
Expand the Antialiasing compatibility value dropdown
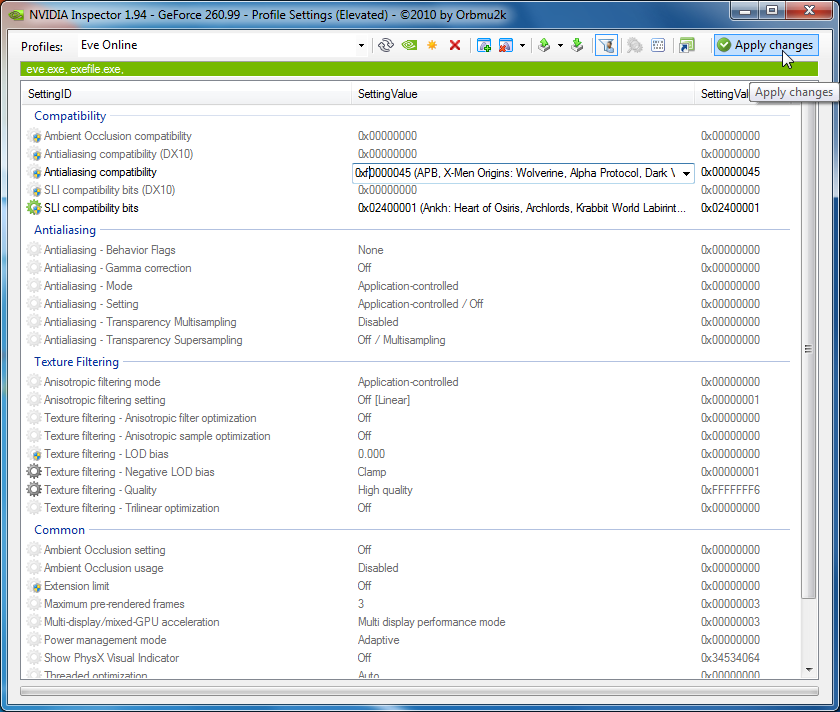pos(686,173)
